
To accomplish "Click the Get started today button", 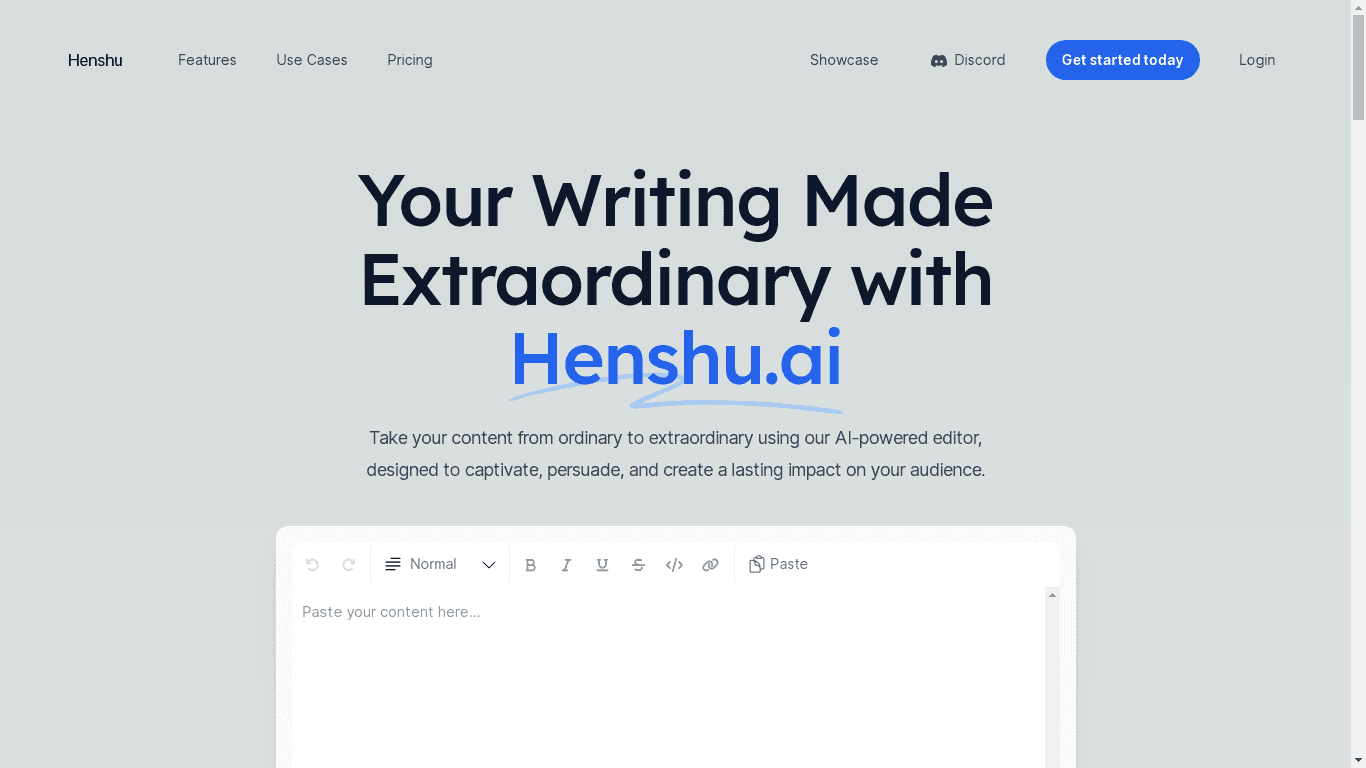I will point(1123,60).
